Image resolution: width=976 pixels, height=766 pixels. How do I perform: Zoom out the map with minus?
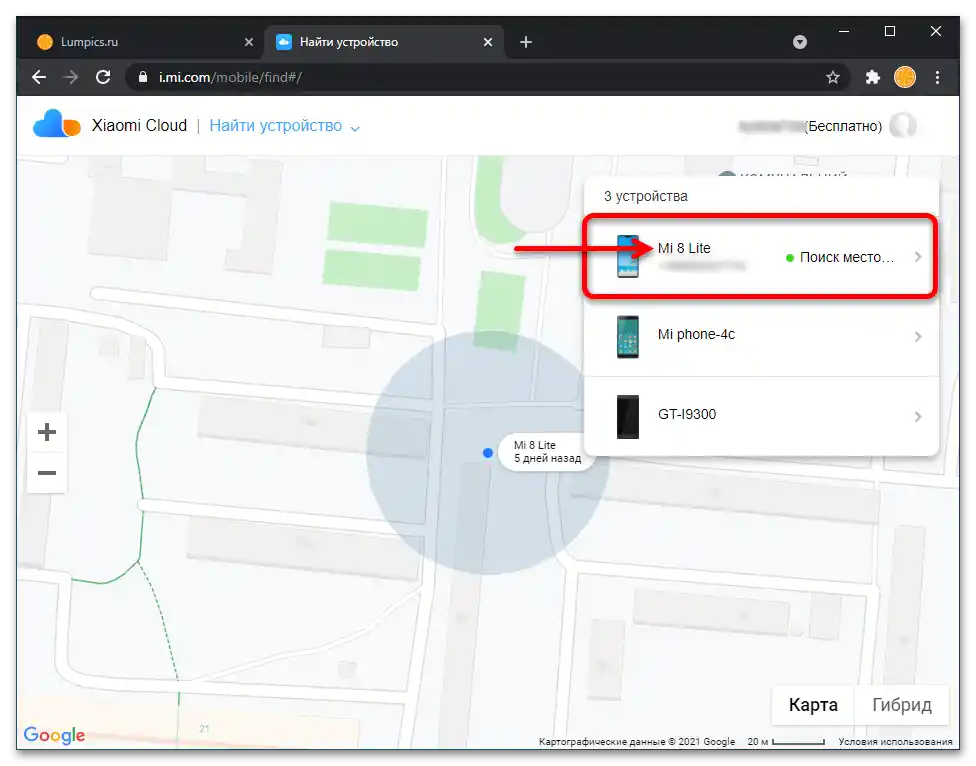pyautogui.click(x=47, y=473)
